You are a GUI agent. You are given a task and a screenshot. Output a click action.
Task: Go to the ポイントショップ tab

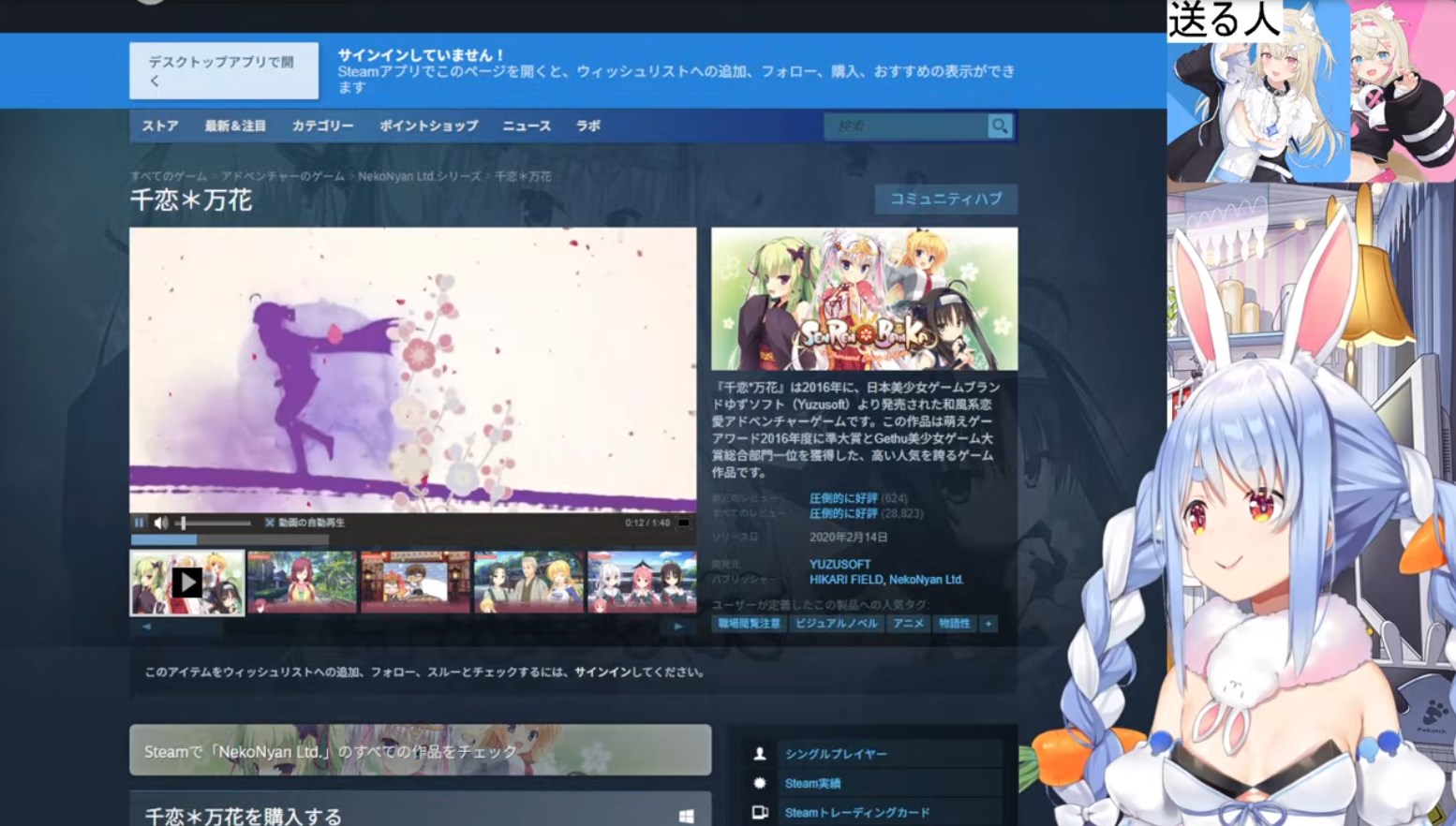click(428, 125)
